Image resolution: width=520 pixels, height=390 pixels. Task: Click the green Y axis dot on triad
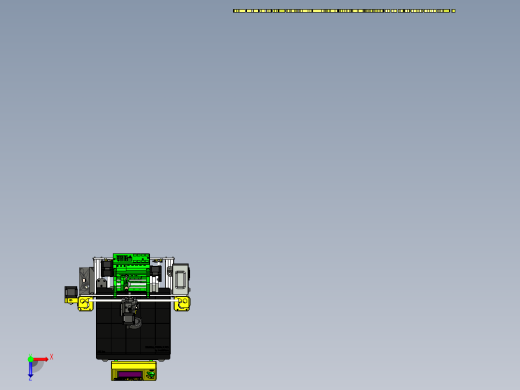(x=30, y=359)
